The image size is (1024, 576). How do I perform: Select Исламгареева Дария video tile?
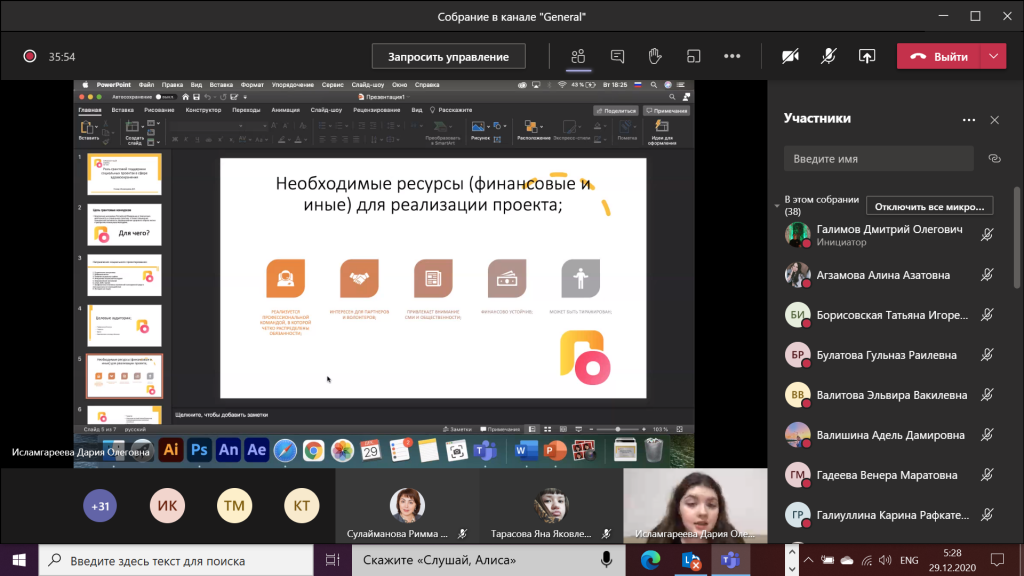point(695,505)
